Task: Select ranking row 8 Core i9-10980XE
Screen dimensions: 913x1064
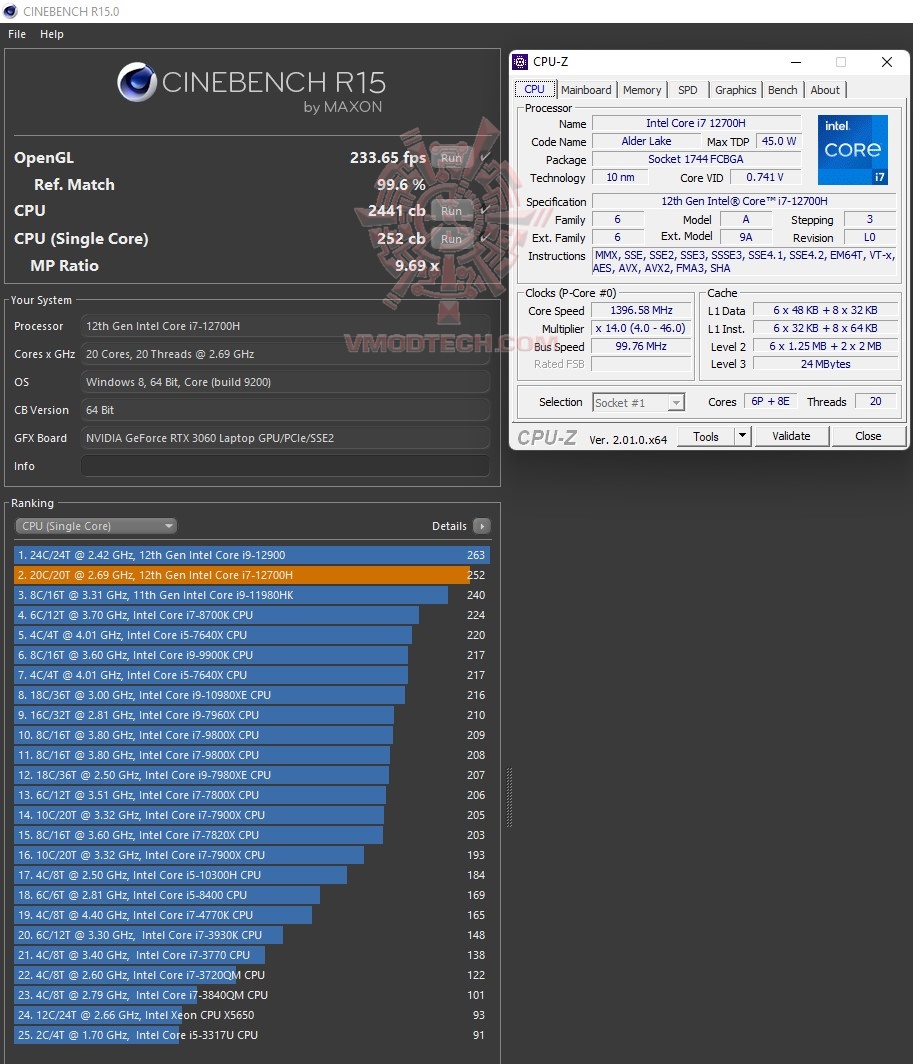Action: [x=252, y=695]
